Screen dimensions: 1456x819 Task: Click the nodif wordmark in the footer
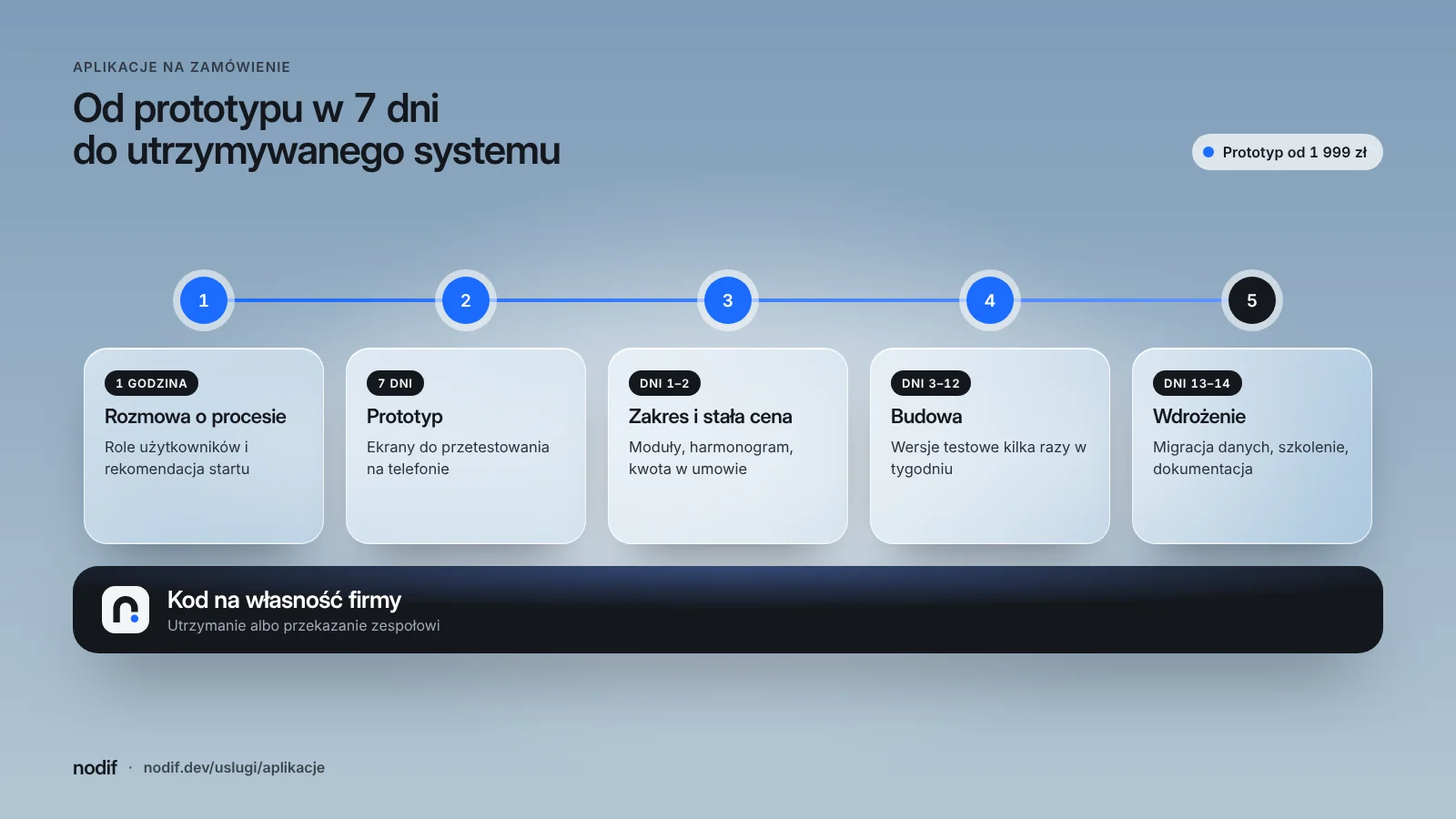[95, 767]
